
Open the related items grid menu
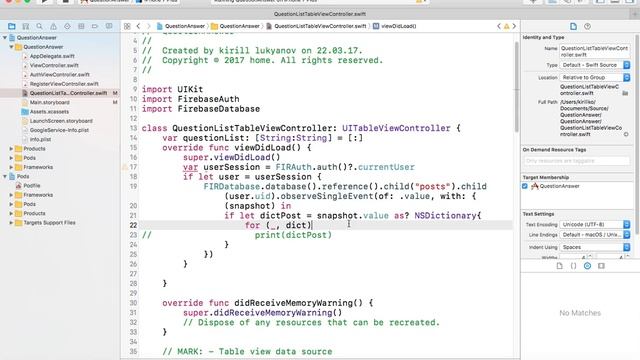(127, 26)
